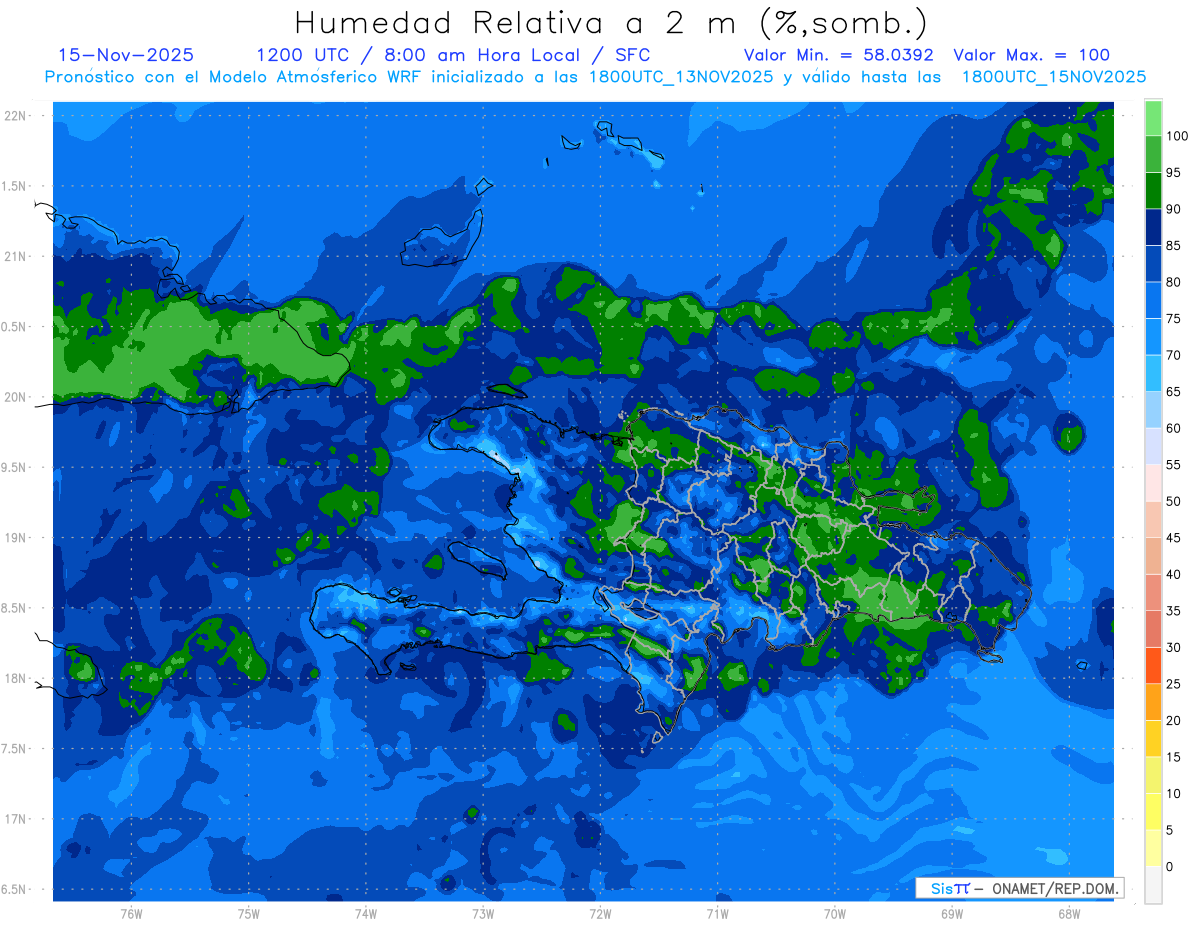Click the '95' value on the color legend
The image size is (1200, 927).
[1173, 172]
